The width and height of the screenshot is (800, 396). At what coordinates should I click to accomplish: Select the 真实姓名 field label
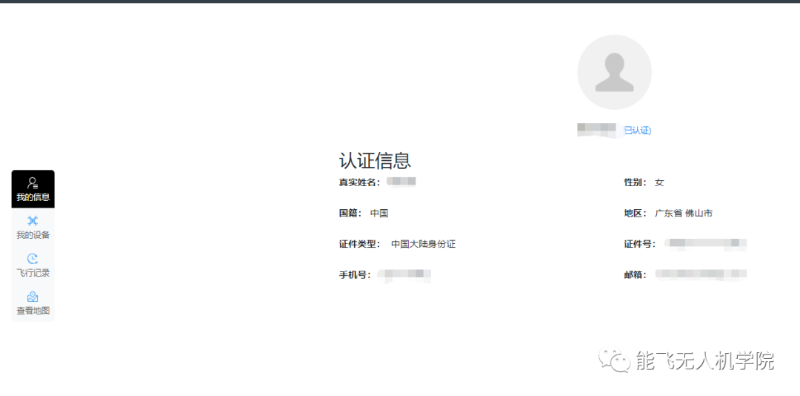click(x=359, y=182)
